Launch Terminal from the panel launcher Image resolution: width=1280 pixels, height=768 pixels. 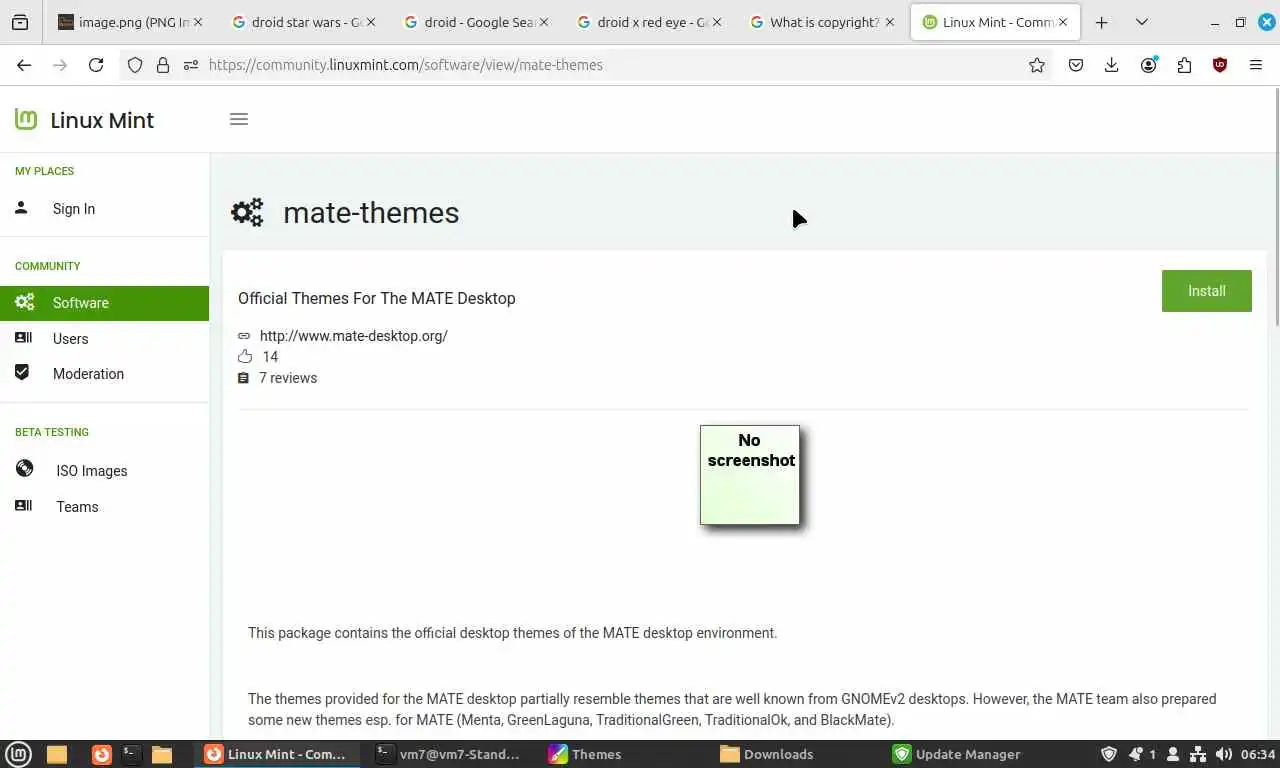tap(131, 754)
